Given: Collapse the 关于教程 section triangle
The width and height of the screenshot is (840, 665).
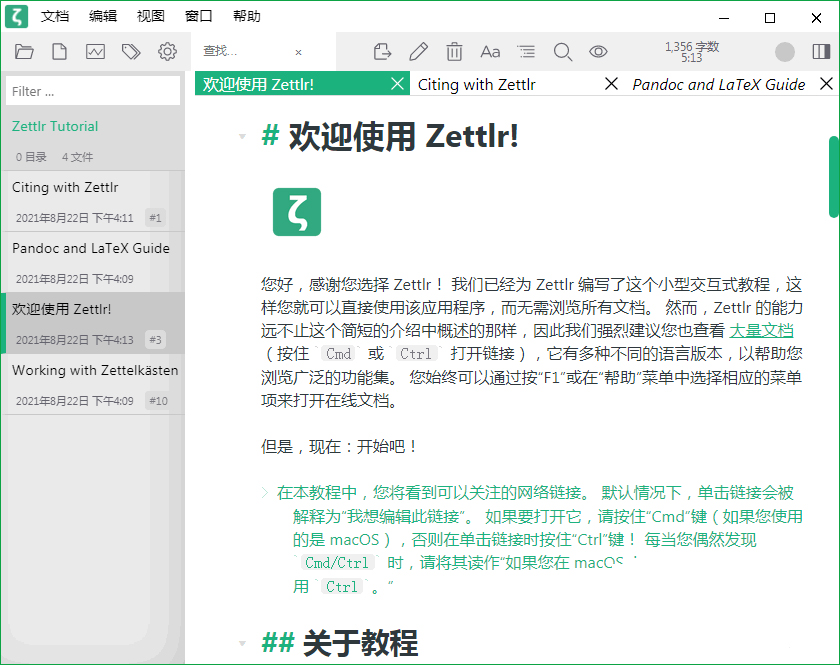Looking at the screenshot, I should [x=242, y=643].
